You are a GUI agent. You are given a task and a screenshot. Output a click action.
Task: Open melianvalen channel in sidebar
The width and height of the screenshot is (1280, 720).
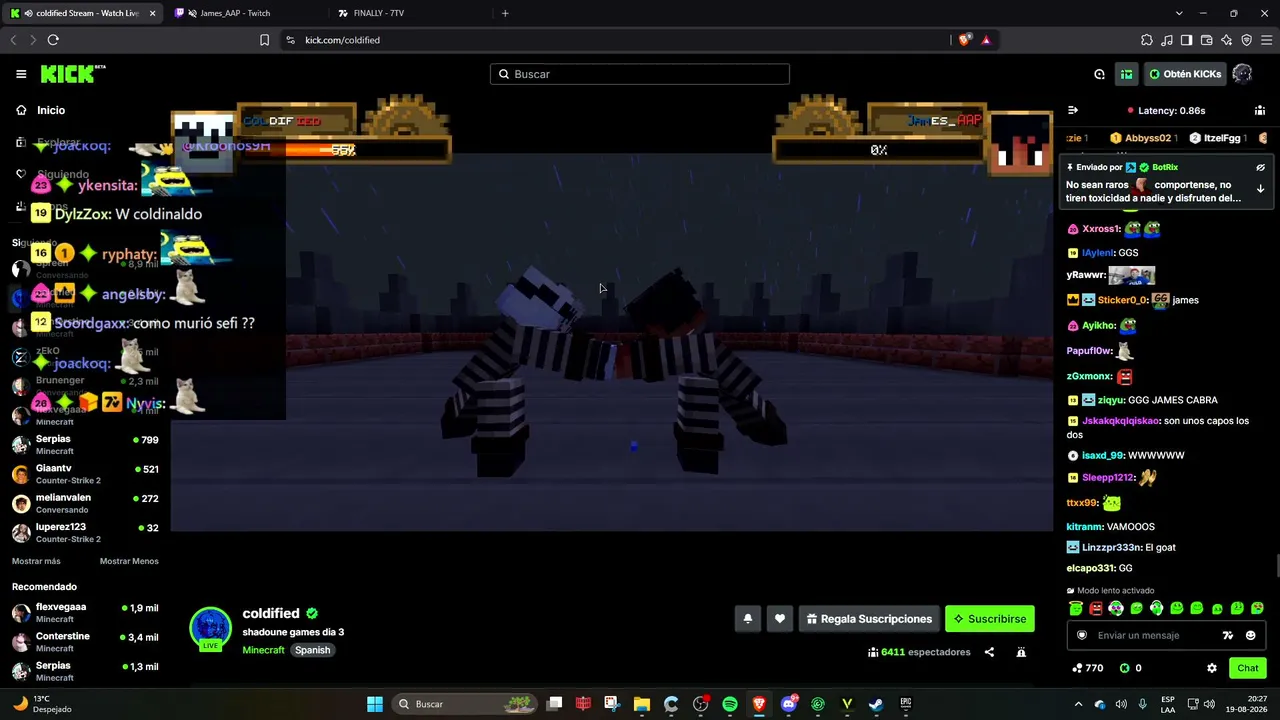click(x=85, y=503)
